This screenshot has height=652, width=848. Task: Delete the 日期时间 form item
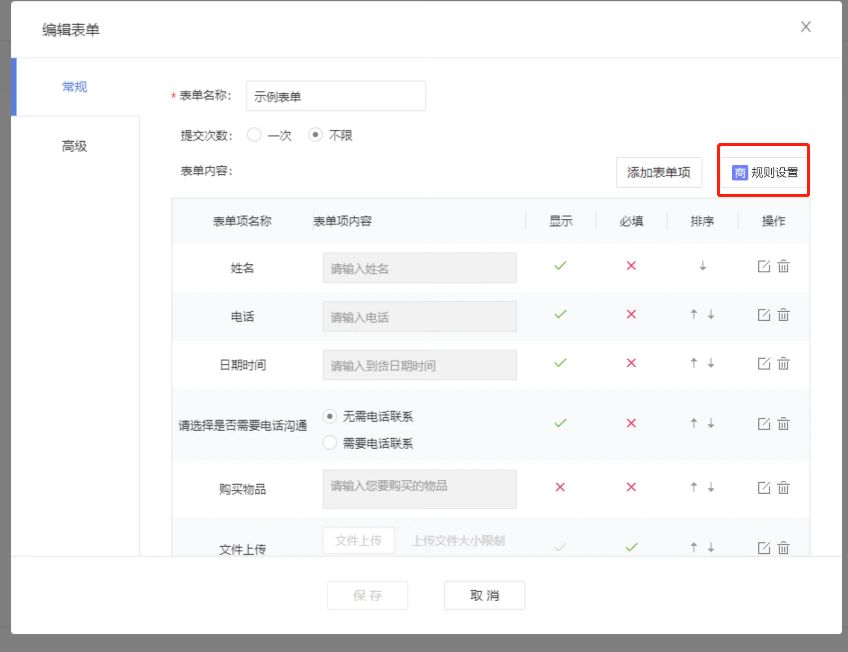tap(784, 363)
